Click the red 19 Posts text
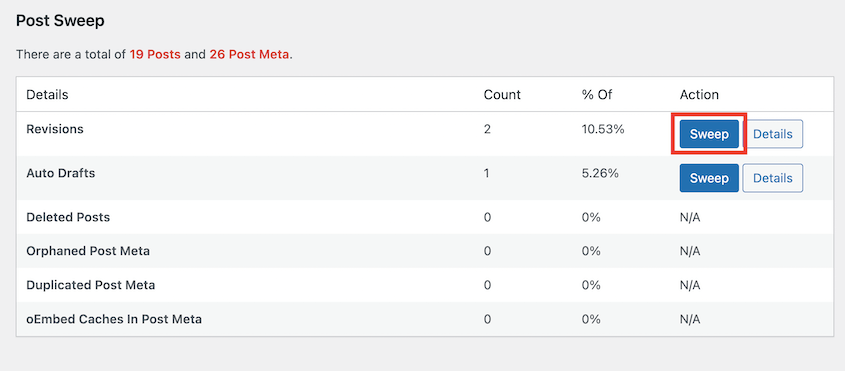The height and width of the screenshot is (371, 845). pyautogui.click(x=155, y=54)
